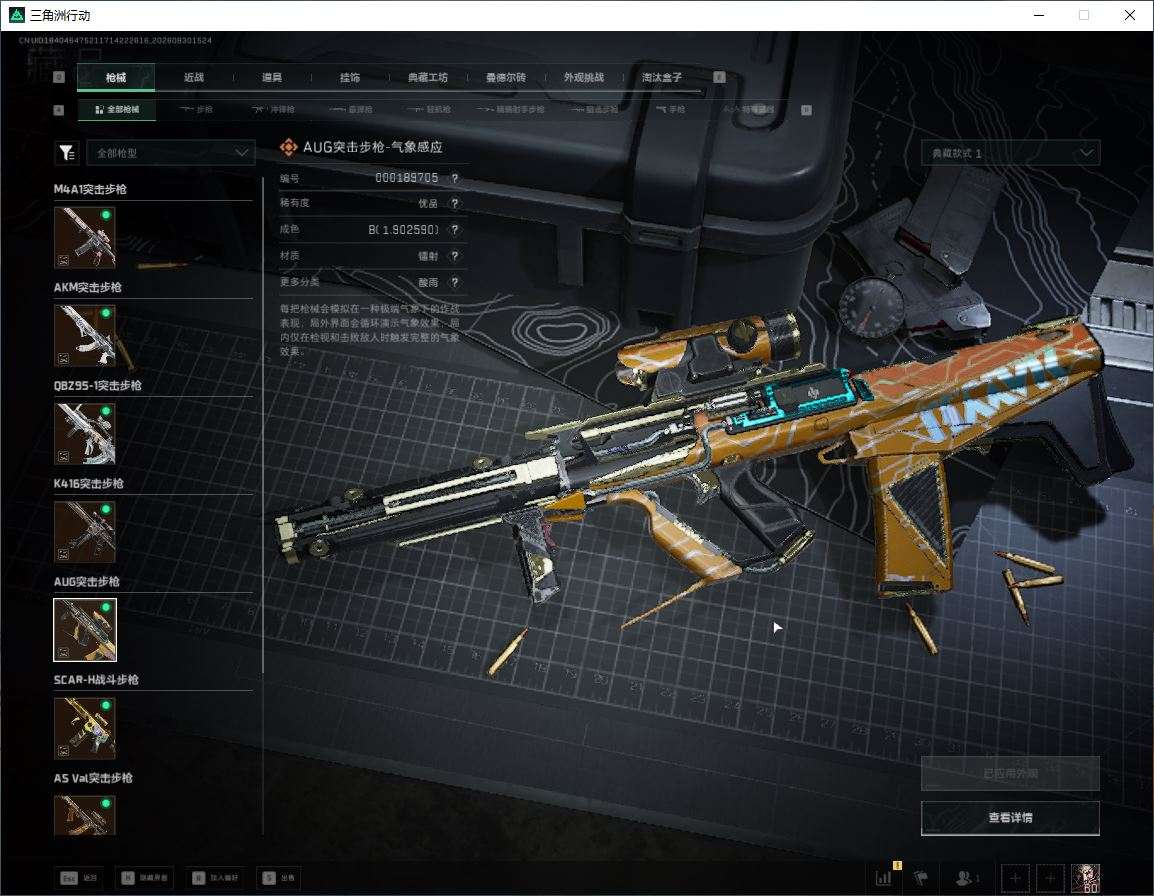Click the AUG突击步枪-气象感应 title
This screenshot has height=896, width=1154.
coord(373,147)
